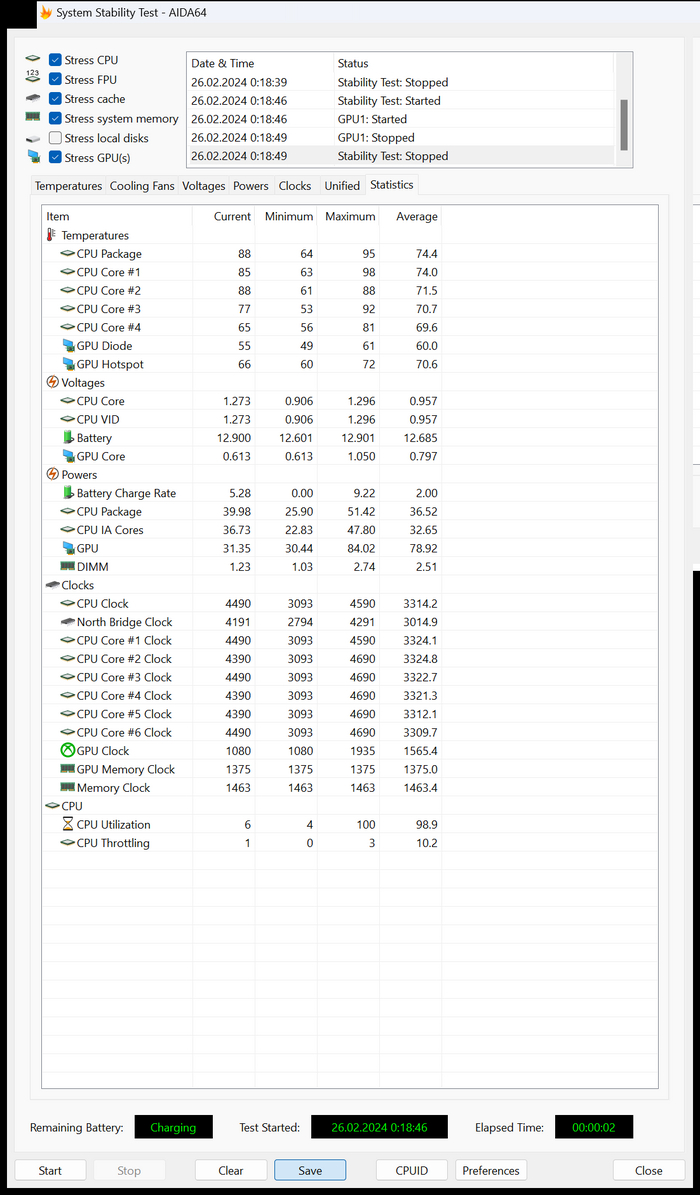
Task: Click the 'CPU Core #6 Clock' row label
Action: (x=124, y=732)
